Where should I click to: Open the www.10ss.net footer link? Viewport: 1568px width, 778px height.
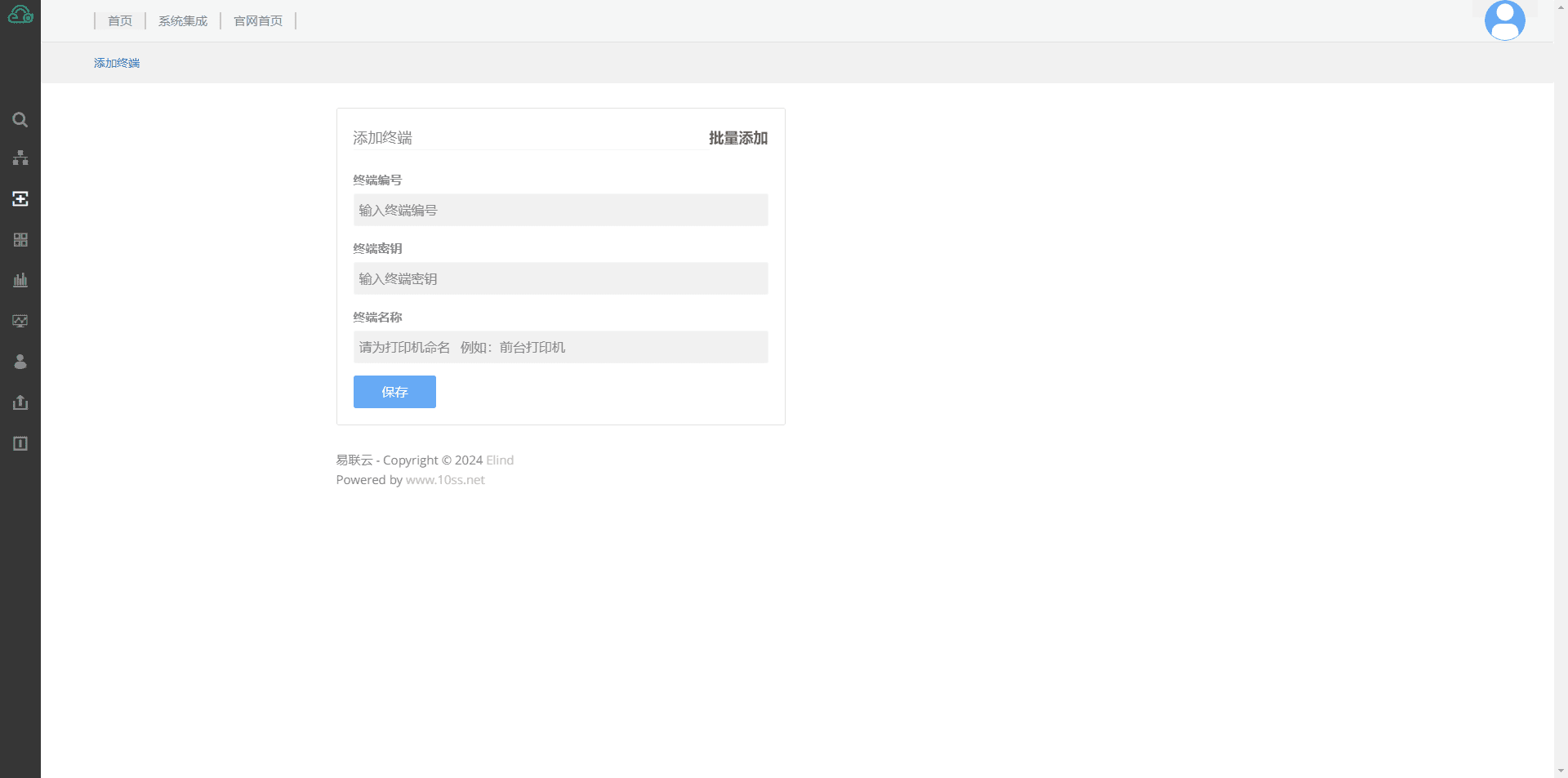(x=445, y=479)
